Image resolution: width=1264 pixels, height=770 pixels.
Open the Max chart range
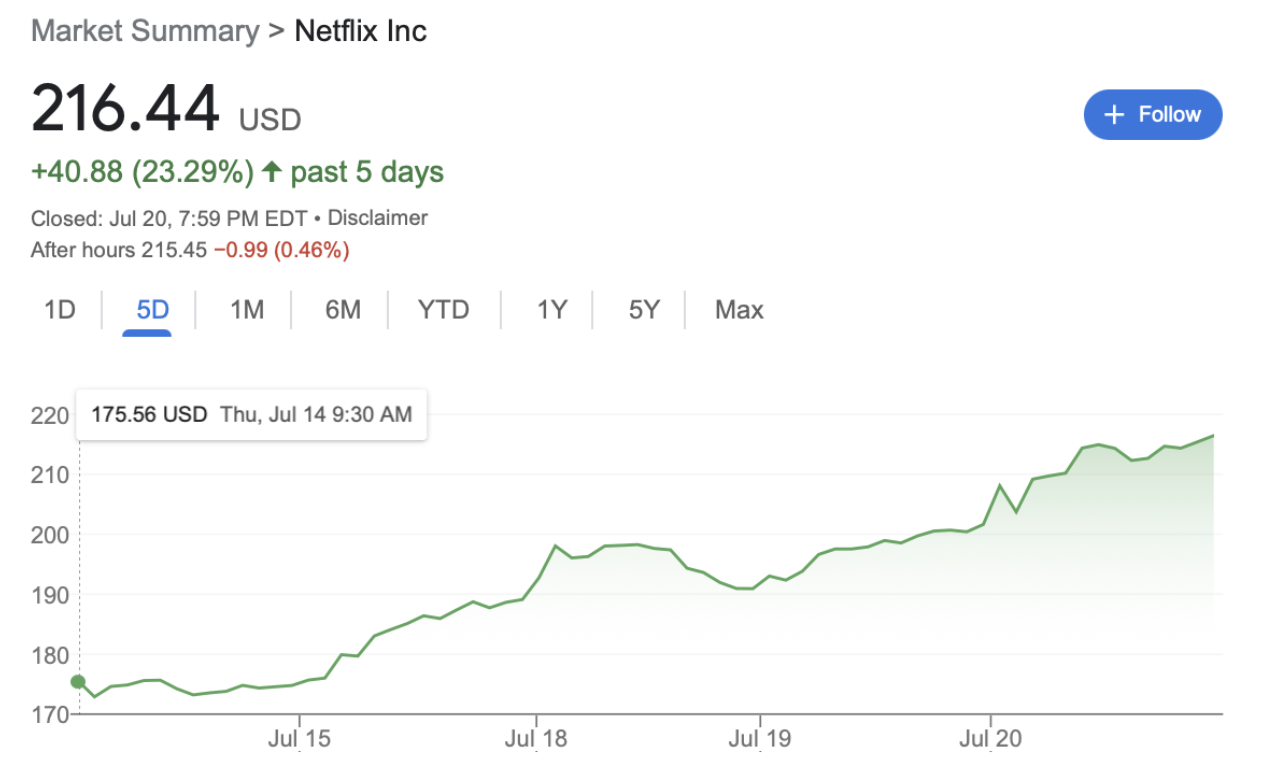[739, 310]
